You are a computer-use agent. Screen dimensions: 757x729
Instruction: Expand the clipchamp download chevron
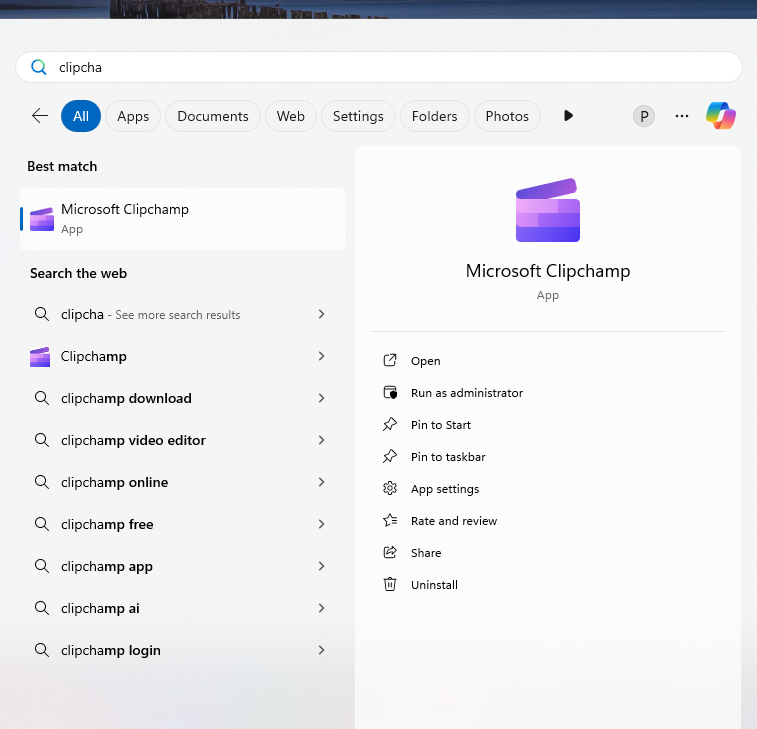(x=322, y=398)
